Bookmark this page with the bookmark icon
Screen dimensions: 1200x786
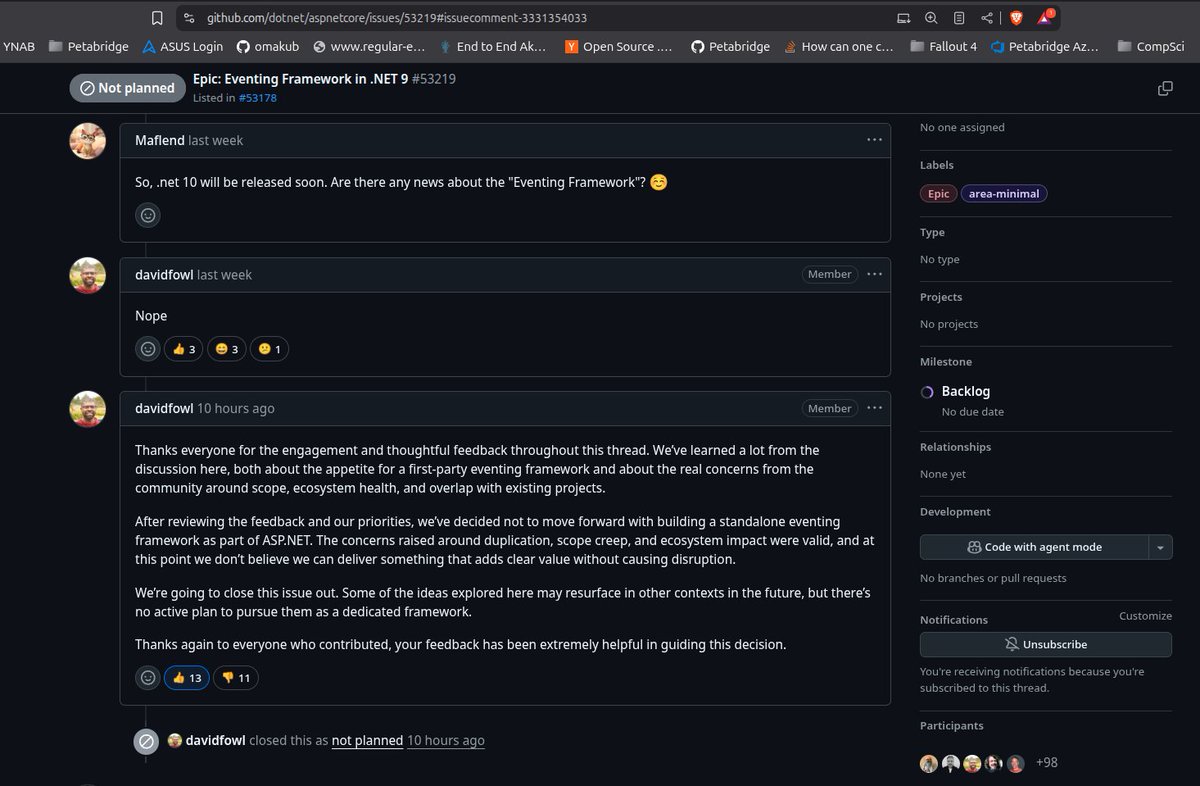pos(157,18)
